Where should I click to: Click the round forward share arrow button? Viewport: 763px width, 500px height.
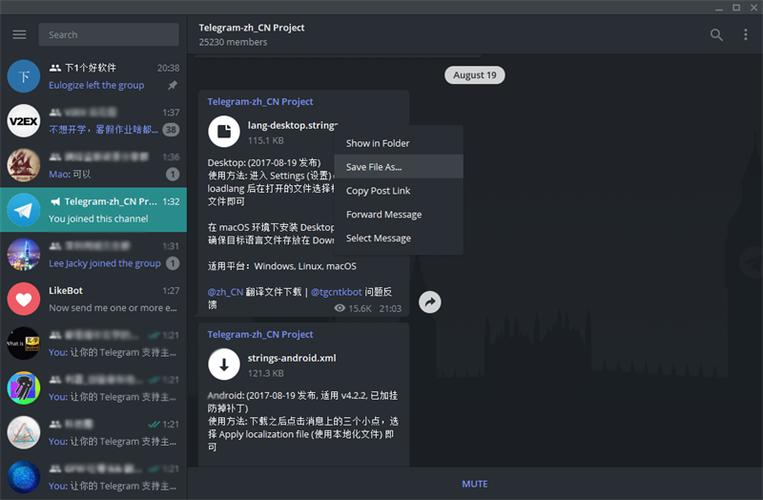(430, 302)
